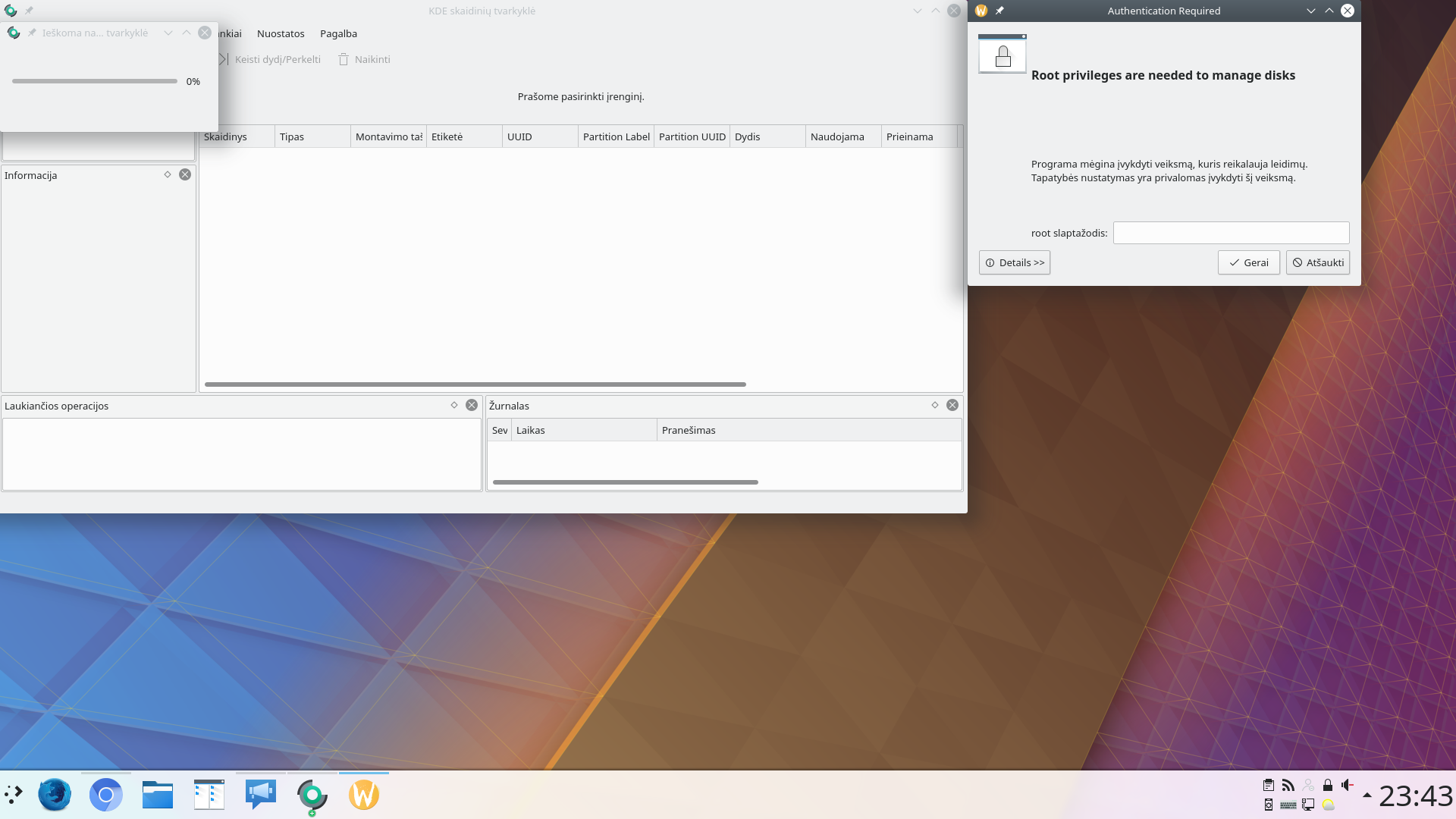1456x819 pixels.
Task: Expand Details in authentication dialog
Action: click(1015, 262)
